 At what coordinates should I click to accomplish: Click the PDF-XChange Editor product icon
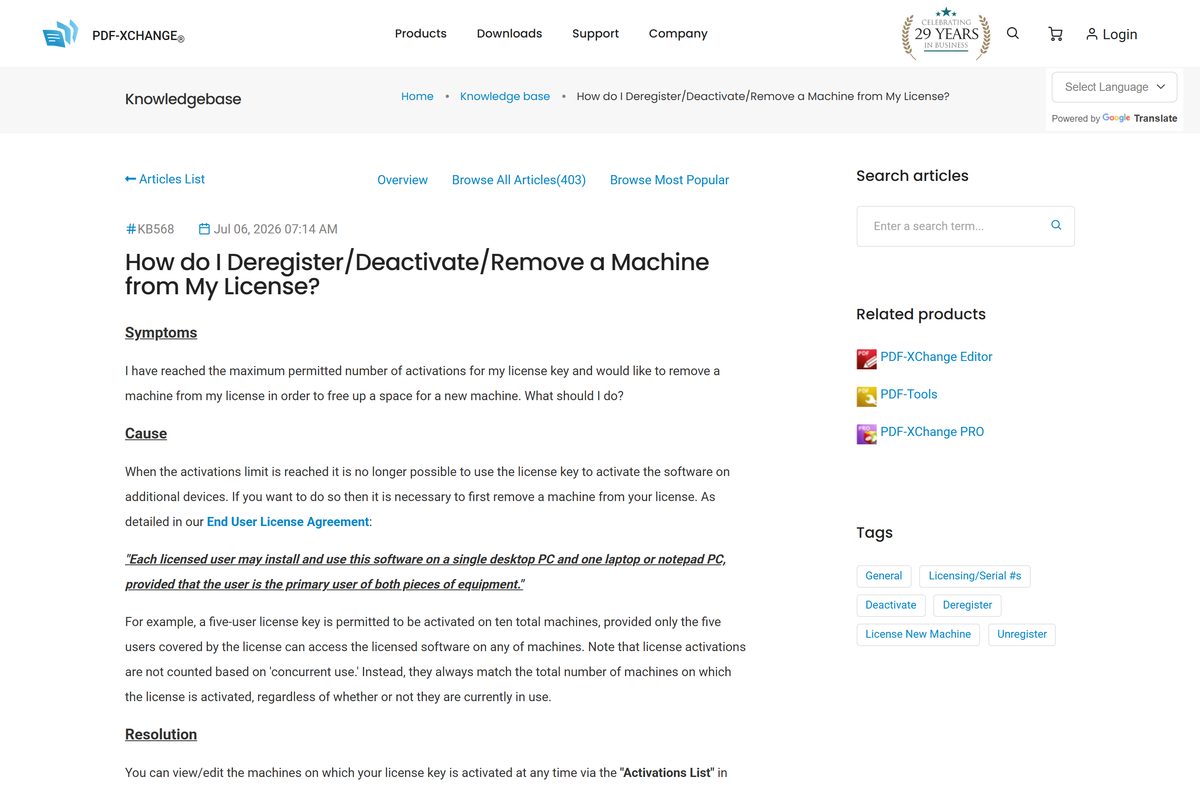pyautogui.click(x=866, y=358)
